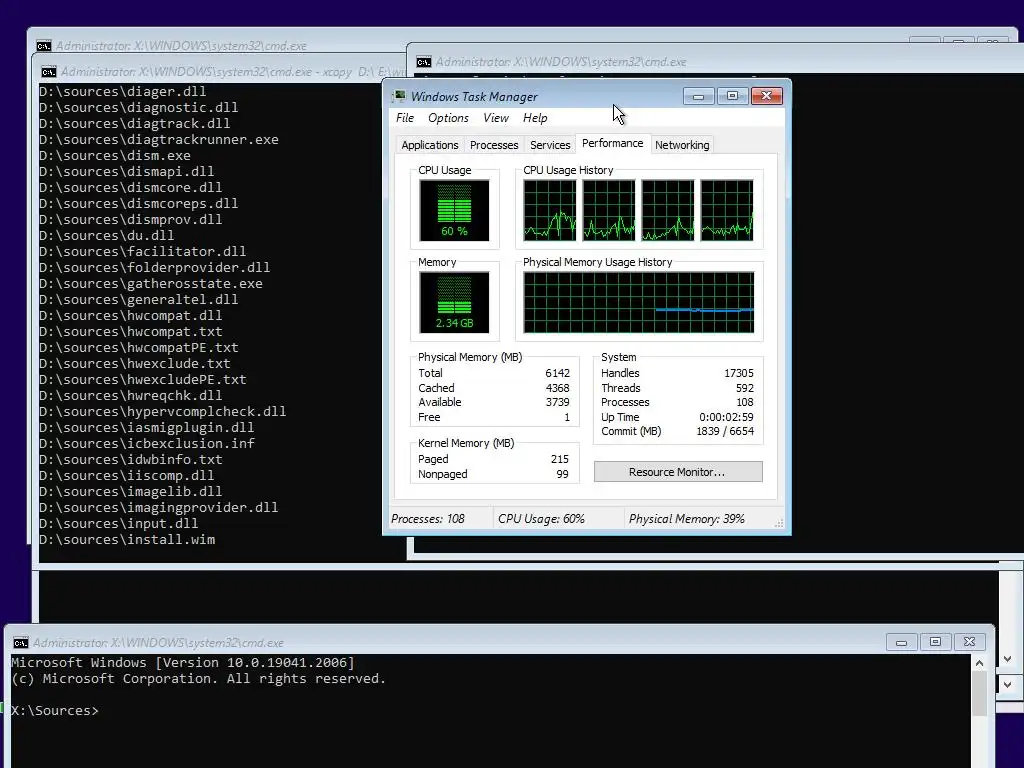Click the D:\sources\dism.exe line
The width and height of the screenshot is (1024, 768).
[x=115, y=155]
